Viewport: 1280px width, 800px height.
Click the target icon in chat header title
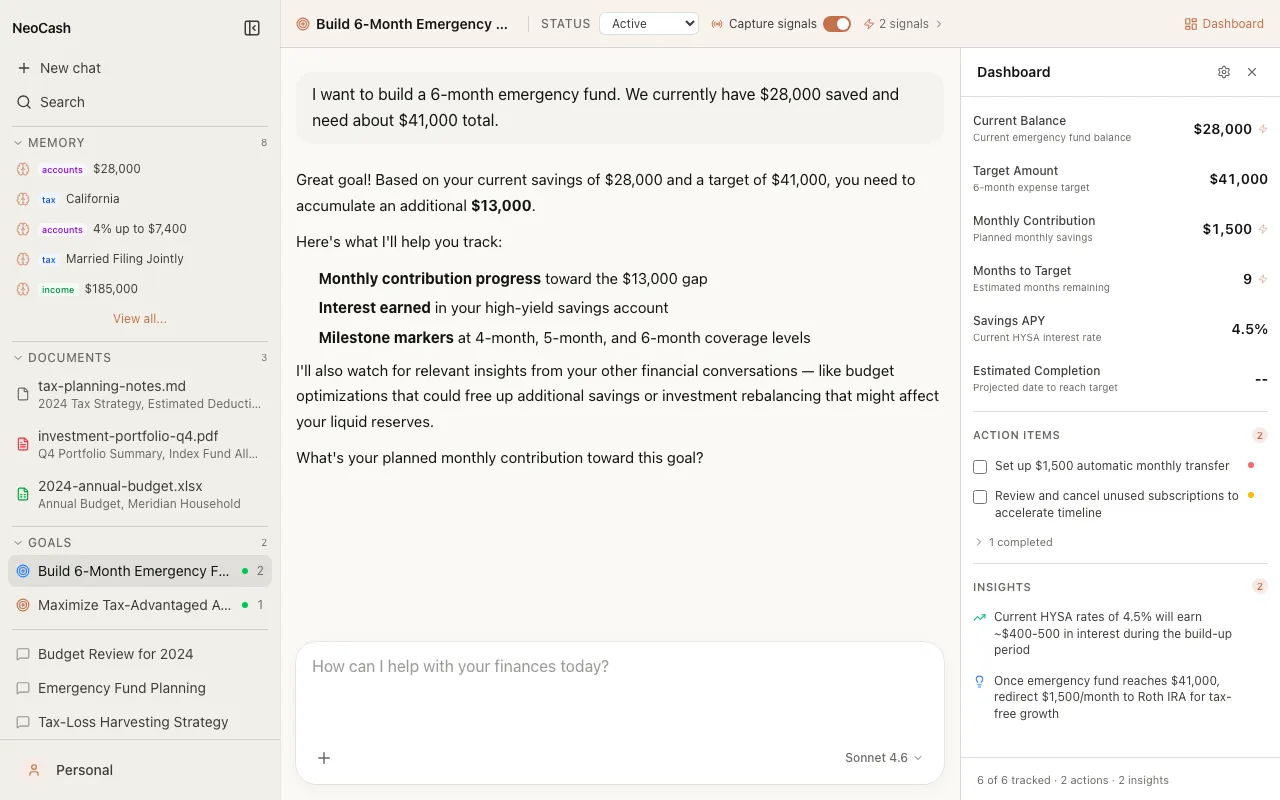click(x=303, y=24)
